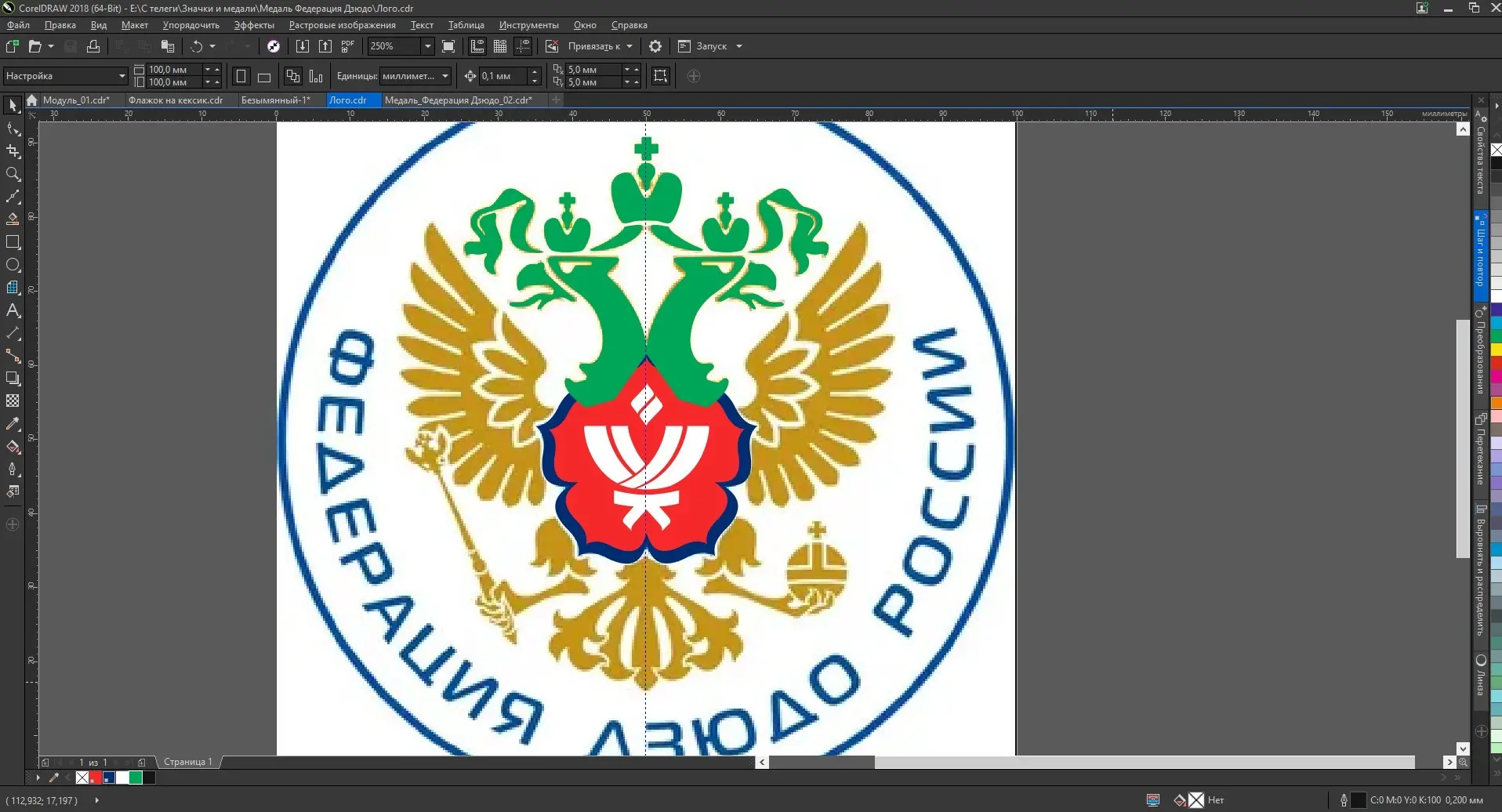The image size is (1502, 812).
Task: Select the Crop tool
Action: point(13,151)
